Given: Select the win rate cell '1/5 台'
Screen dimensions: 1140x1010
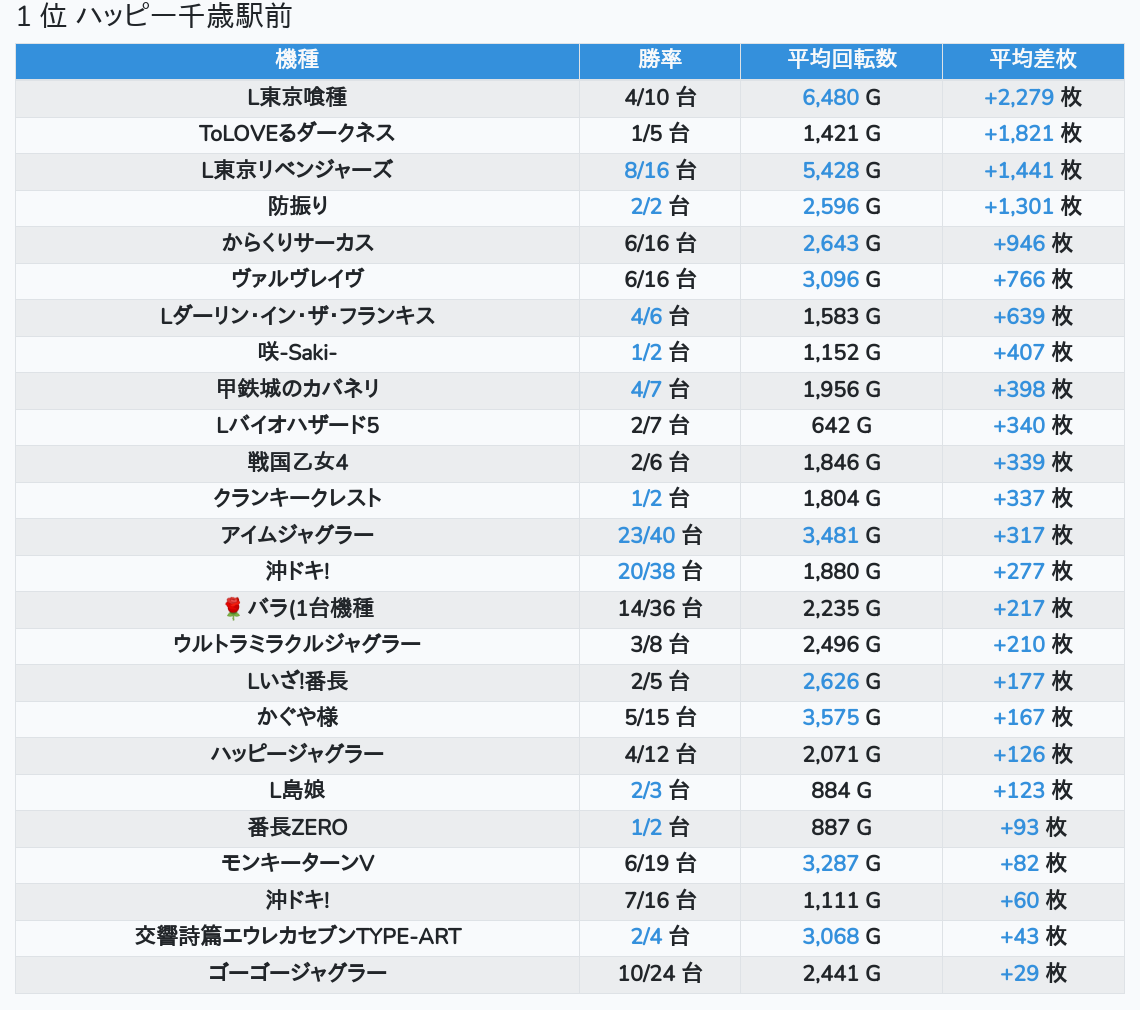Looking at the screenshot, I should tap(659, 134).
